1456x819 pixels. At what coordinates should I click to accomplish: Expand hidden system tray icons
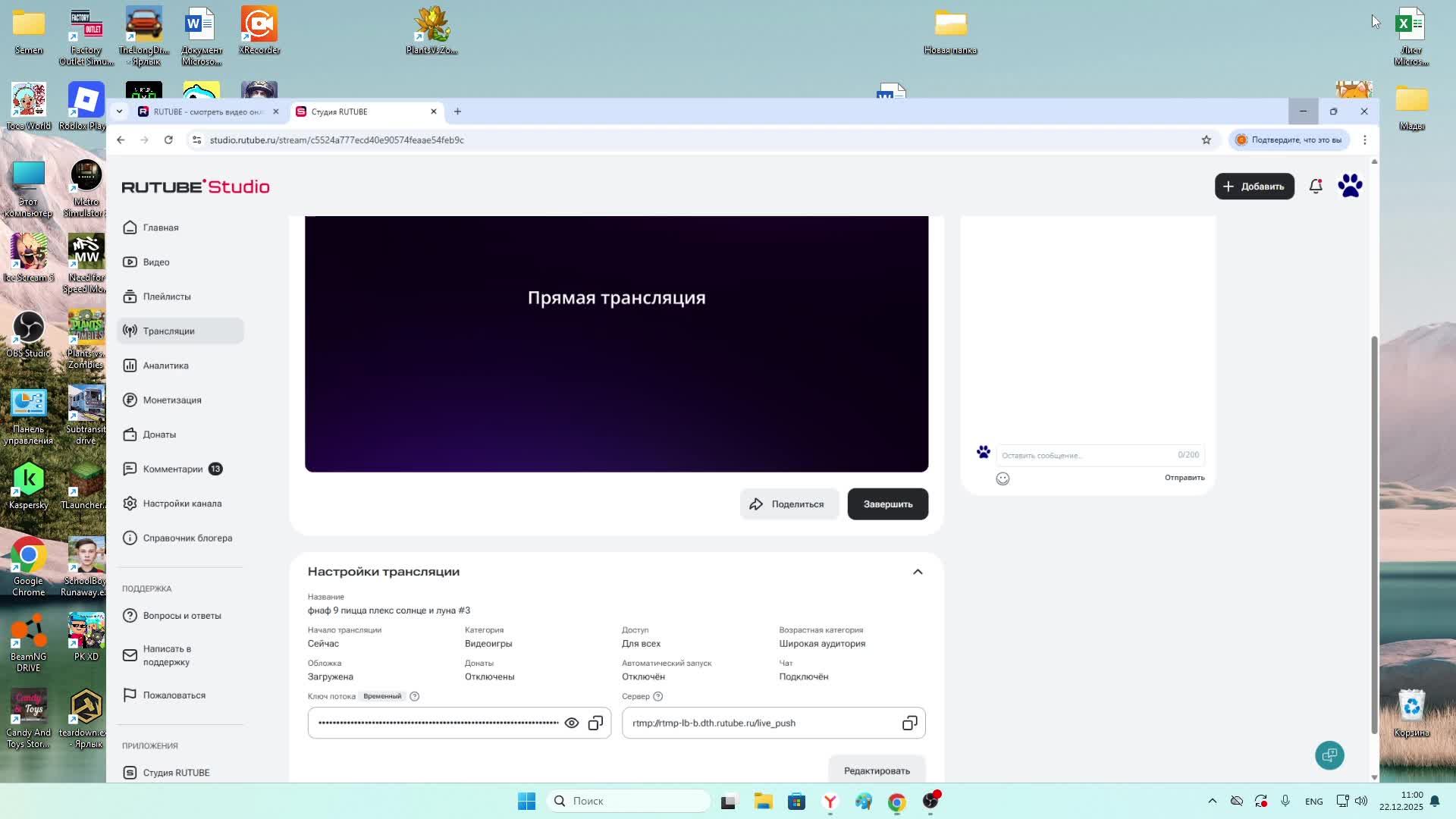coord(1212,801)
